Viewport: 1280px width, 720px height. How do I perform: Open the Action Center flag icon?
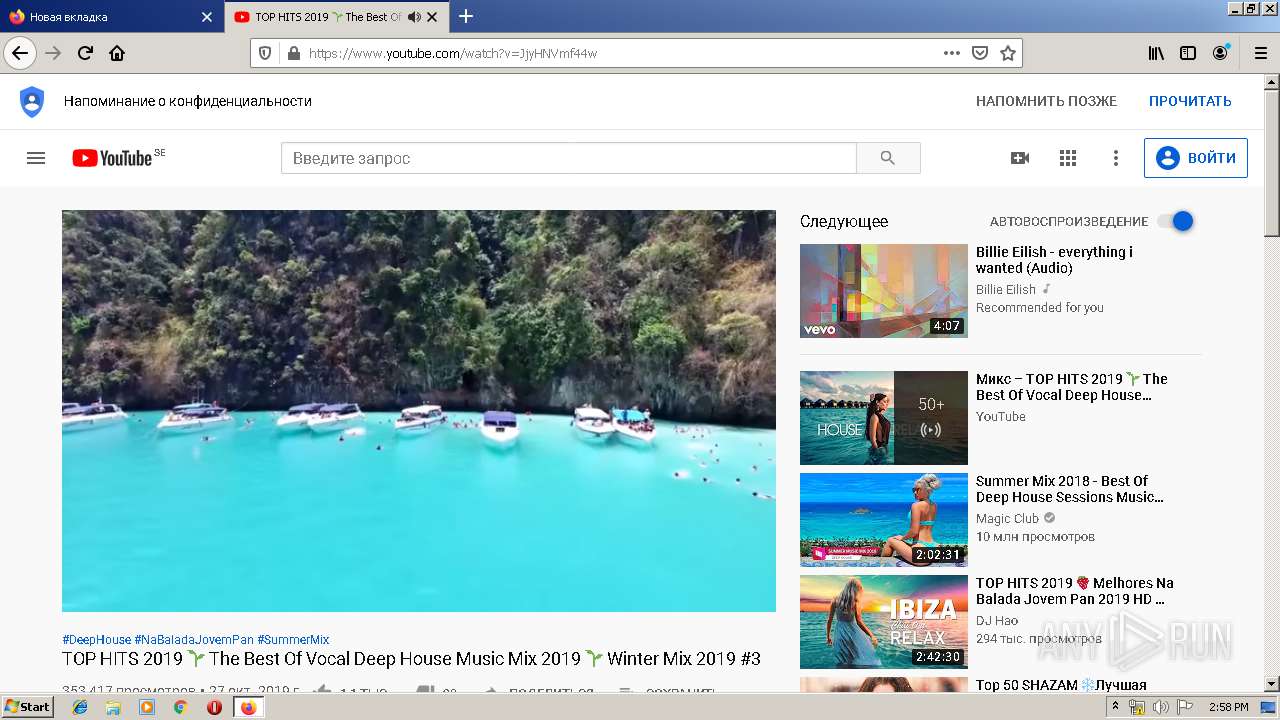1184,707
